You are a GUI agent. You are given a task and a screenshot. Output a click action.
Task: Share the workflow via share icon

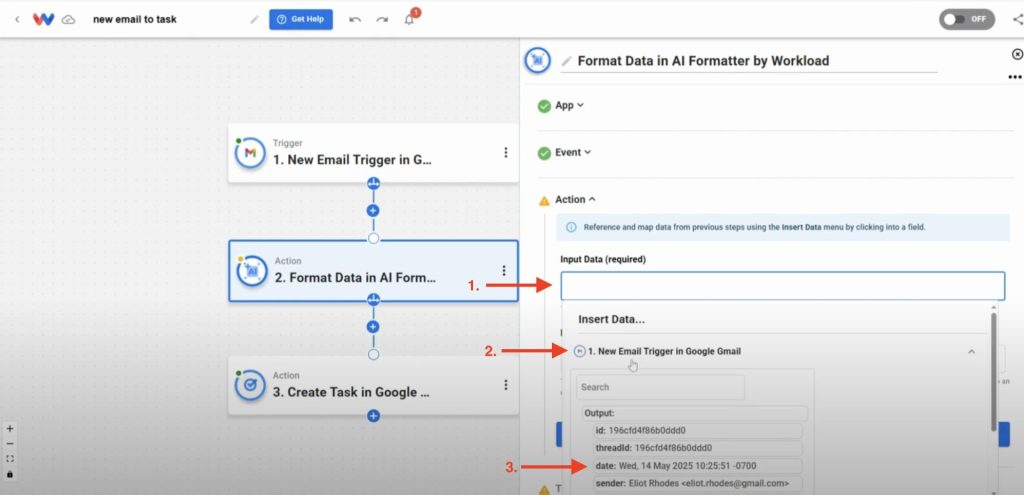[1018, 20]
